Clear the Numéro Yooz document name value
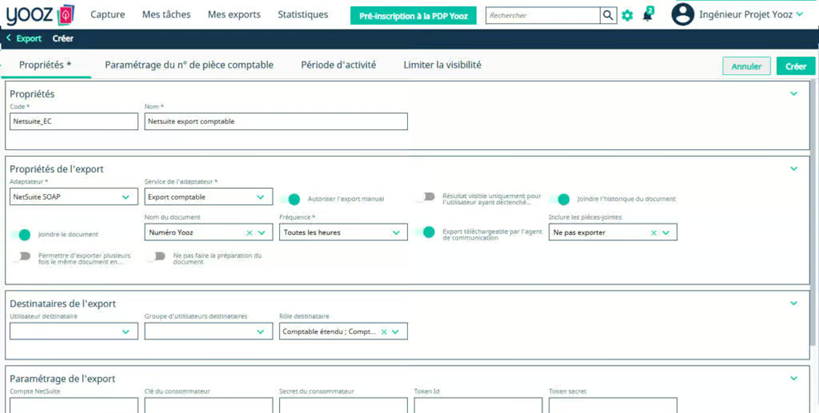Image resolution: width=819 pixels, height=413 pixels. (x=250, y=233)
